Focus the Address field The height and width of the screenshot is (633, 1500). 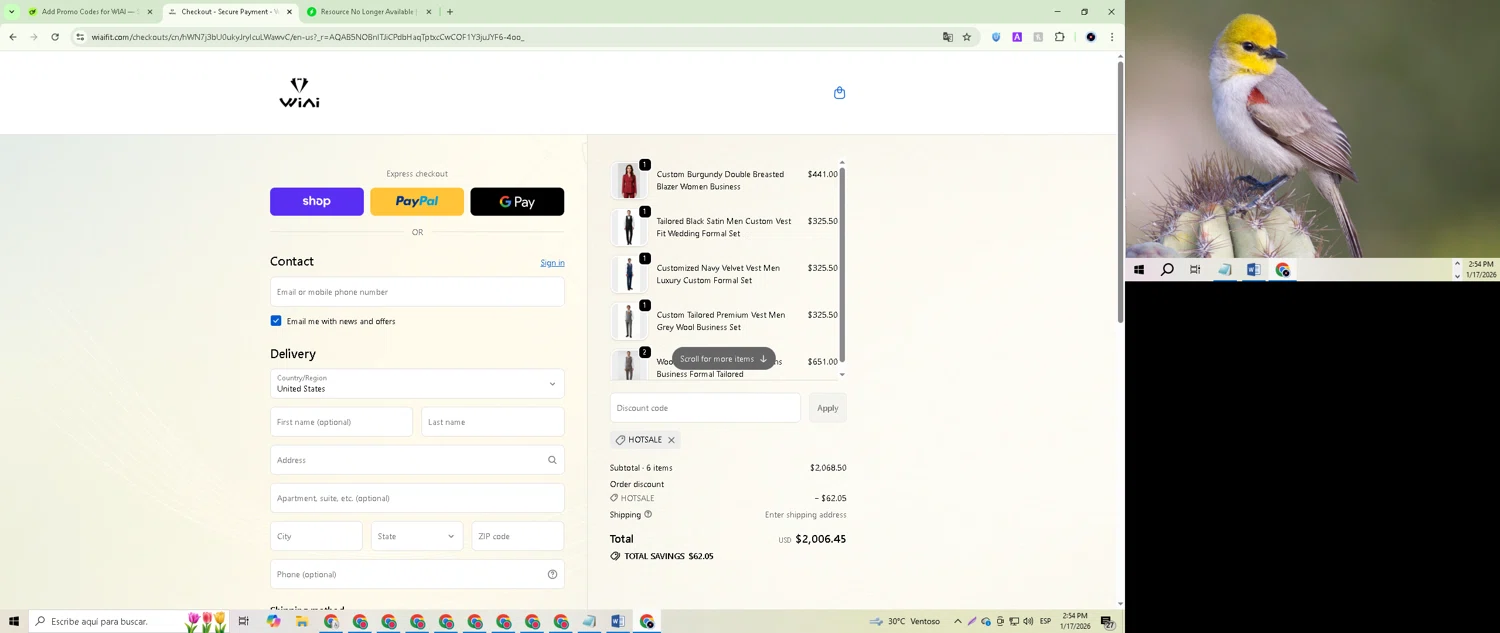pyautogui.click(x=417, y=460)
